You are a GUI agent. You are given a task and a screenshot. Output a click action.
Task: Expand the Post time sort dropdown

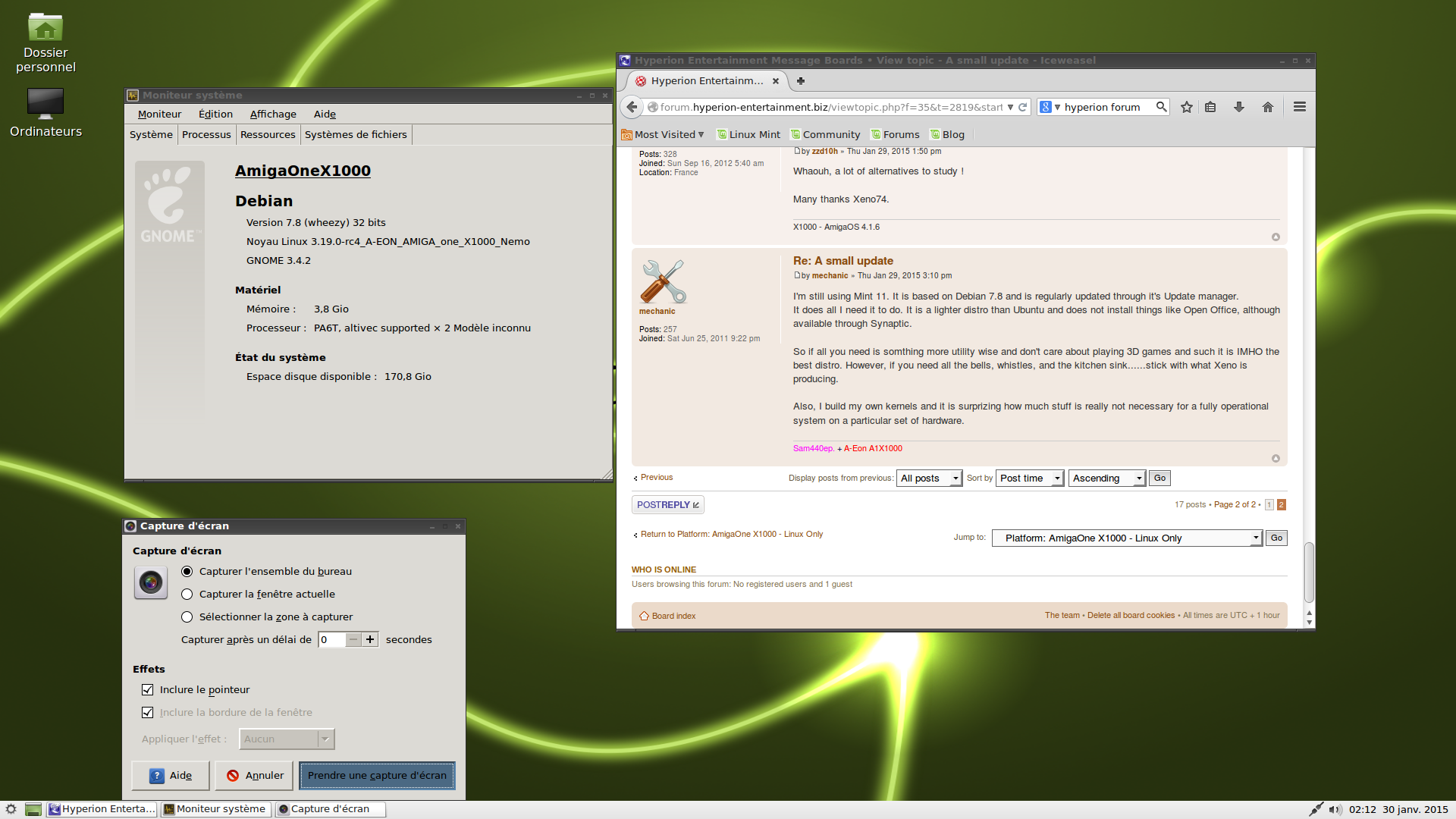coord(1030,479)
